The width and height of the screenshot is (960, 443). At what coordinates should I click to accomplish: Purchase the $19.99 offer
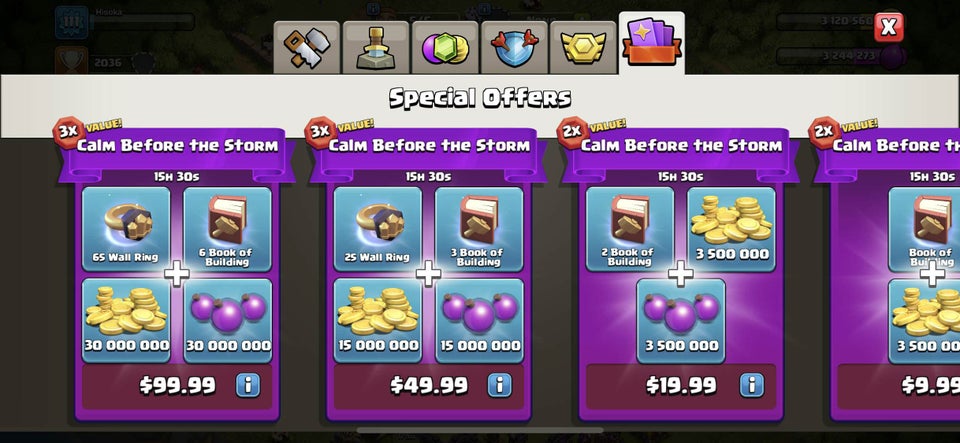click(x=681, y=386)
